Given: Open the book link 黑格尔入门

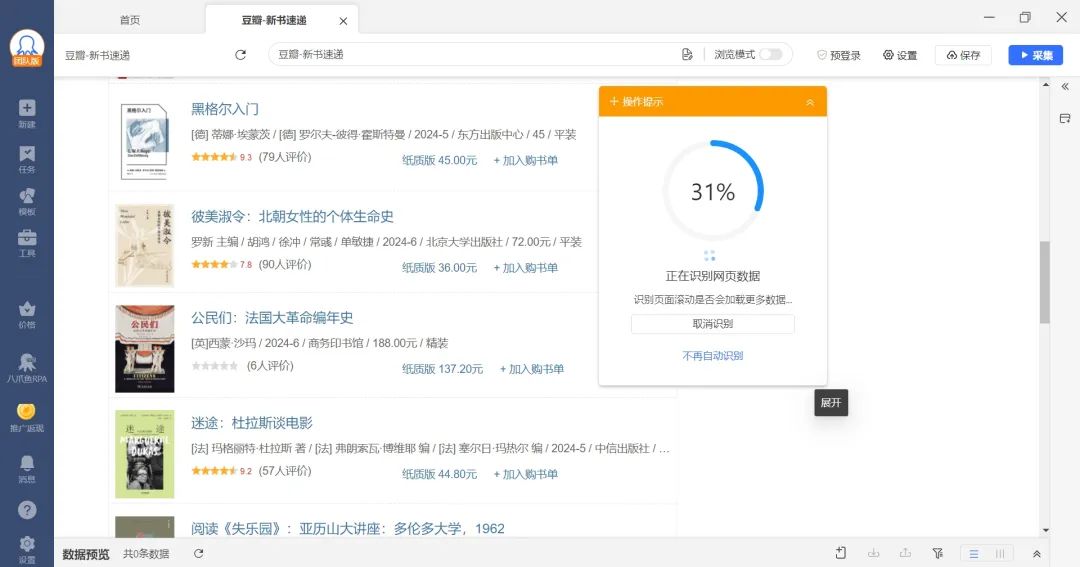Looking at the screenshot, I should pos(225,109).
